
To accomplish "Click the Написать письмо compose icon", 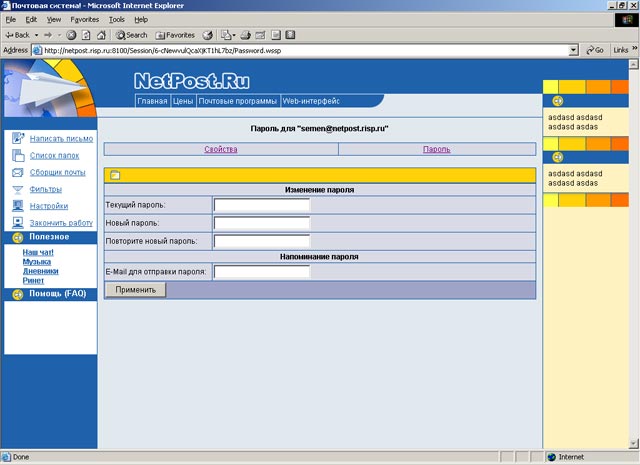I will click(x=18, y=138).
